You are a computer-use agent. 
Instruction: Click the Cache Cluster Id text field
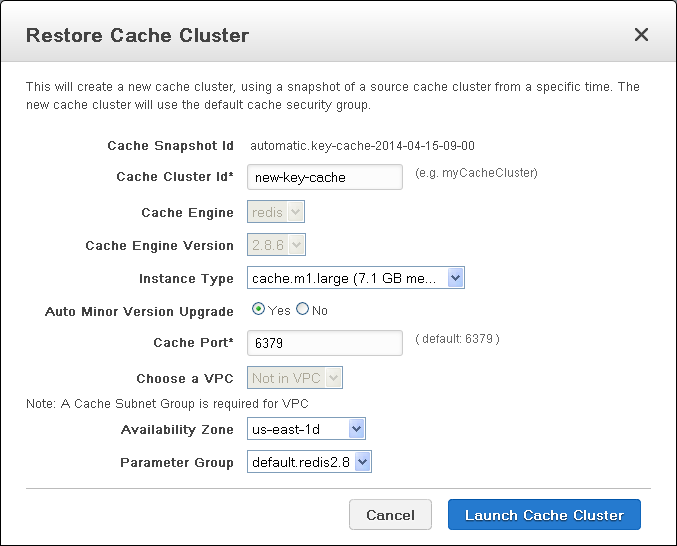pos(324,177)
